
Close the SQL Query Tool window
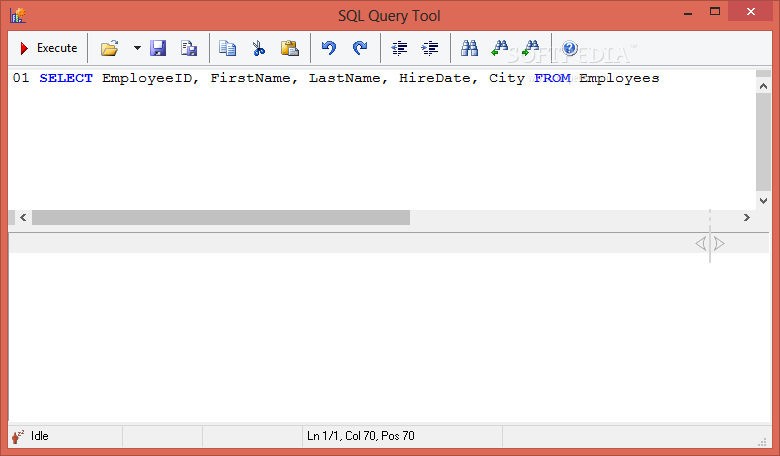pyautogui.click(x=751, y=11)
